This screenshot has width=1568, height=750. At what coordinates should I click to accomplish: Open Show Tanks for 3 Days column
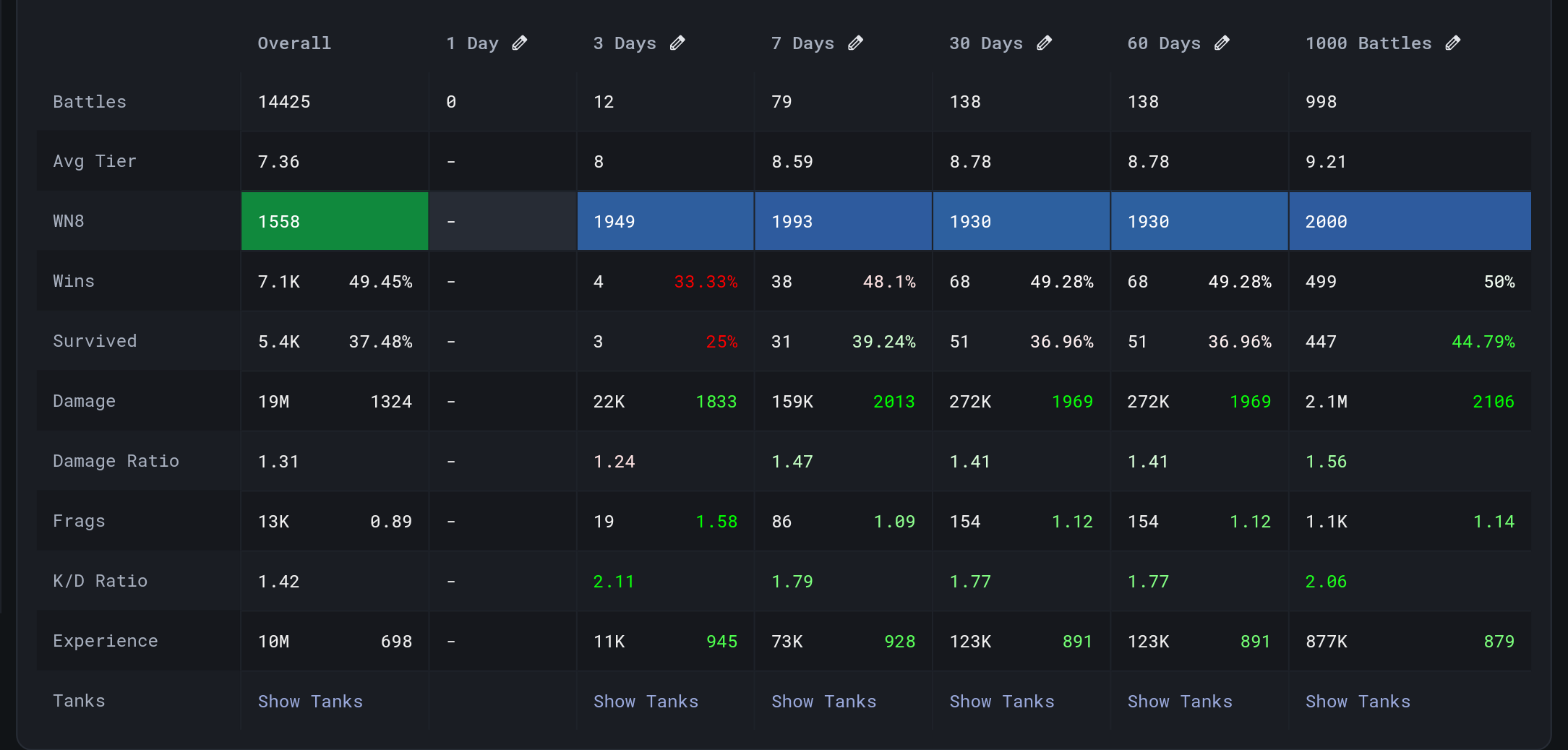coord(646,702)
